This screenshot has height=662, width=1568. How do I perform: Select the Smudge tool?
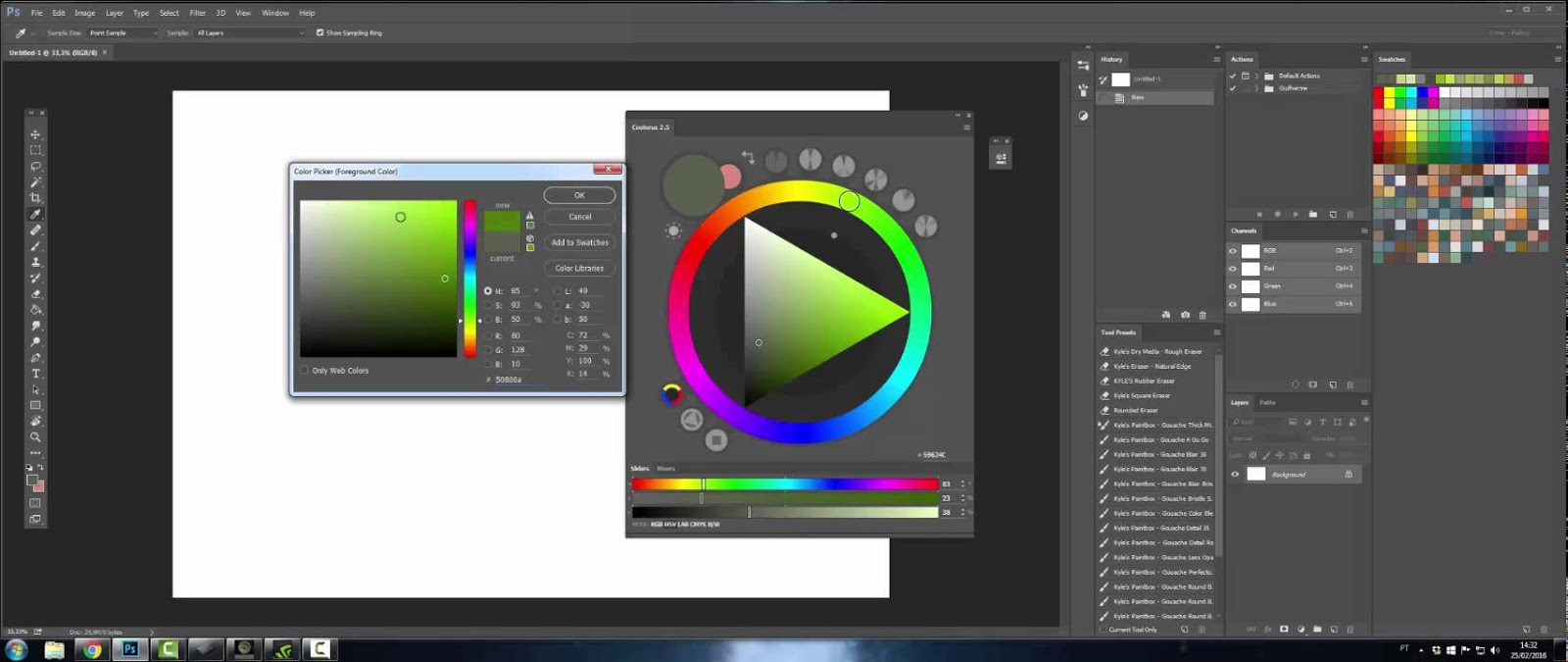point(35,326)
